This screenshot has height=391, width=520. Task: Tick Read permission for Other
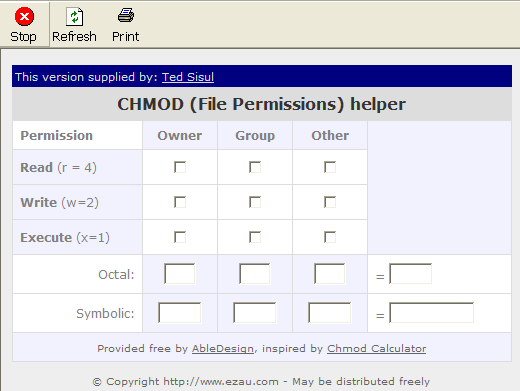(x=330, y=167)
